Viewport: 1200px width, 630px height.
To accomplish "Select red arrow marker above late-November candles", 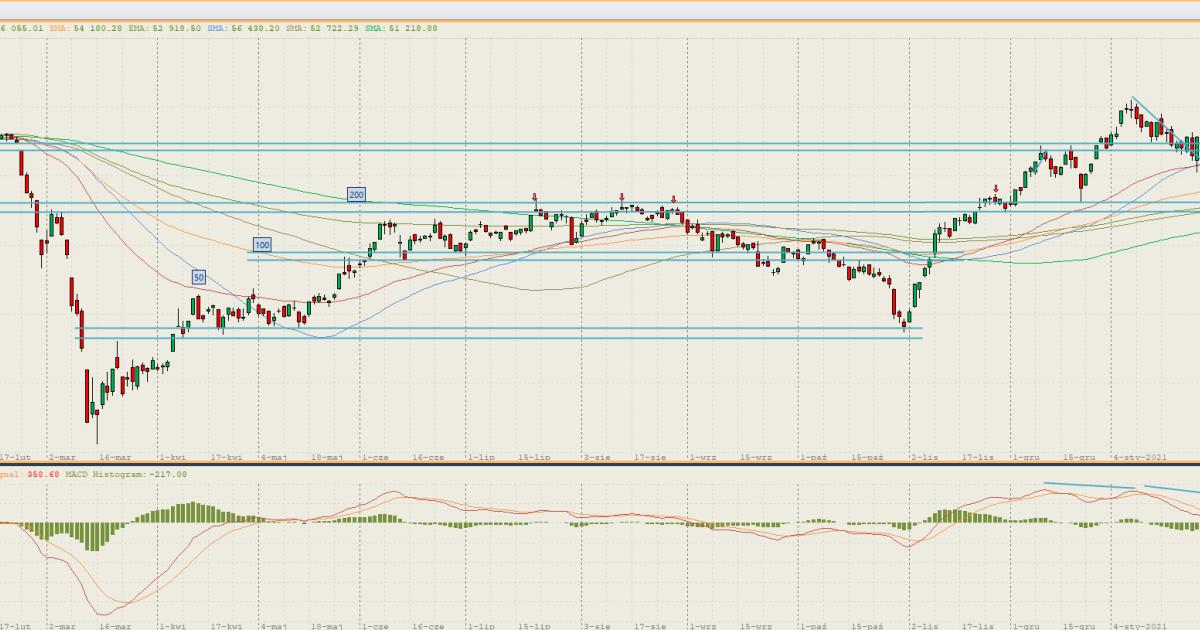I will point(996,188).
